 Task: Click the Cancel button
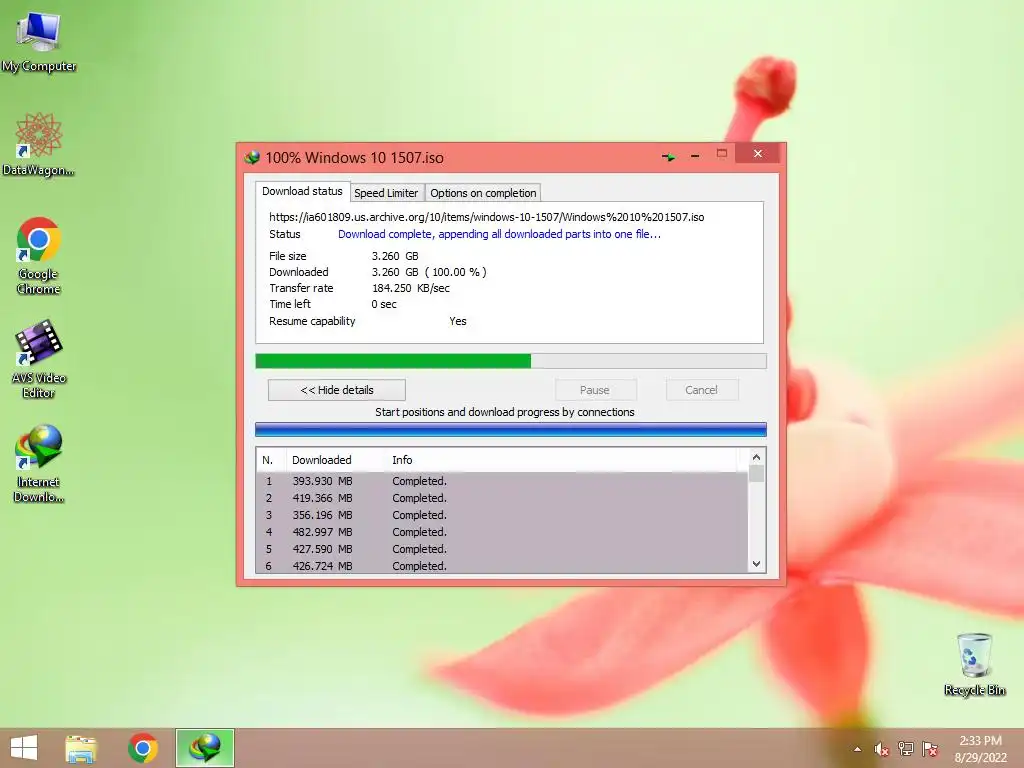click(701, 390)
